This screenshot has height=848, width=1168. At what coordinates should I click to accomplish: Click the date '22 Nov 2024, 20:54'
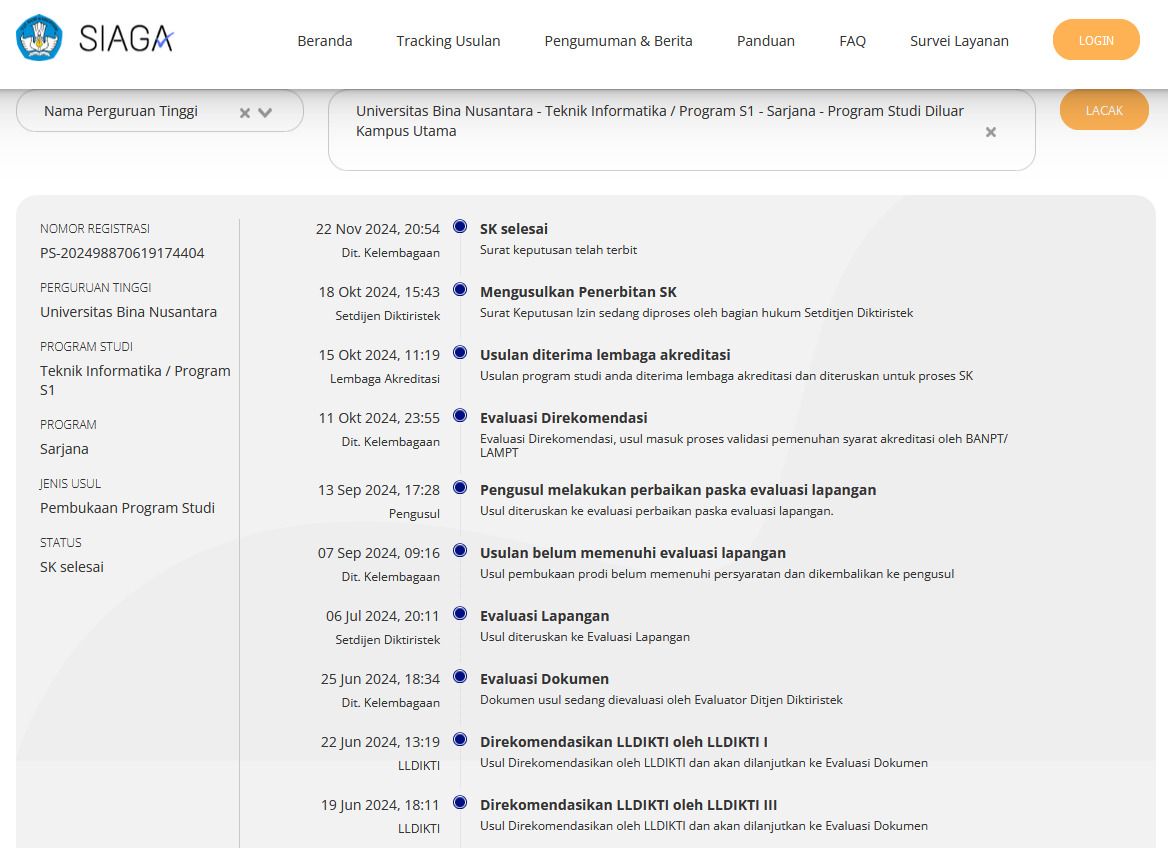[x=378, y=229]
